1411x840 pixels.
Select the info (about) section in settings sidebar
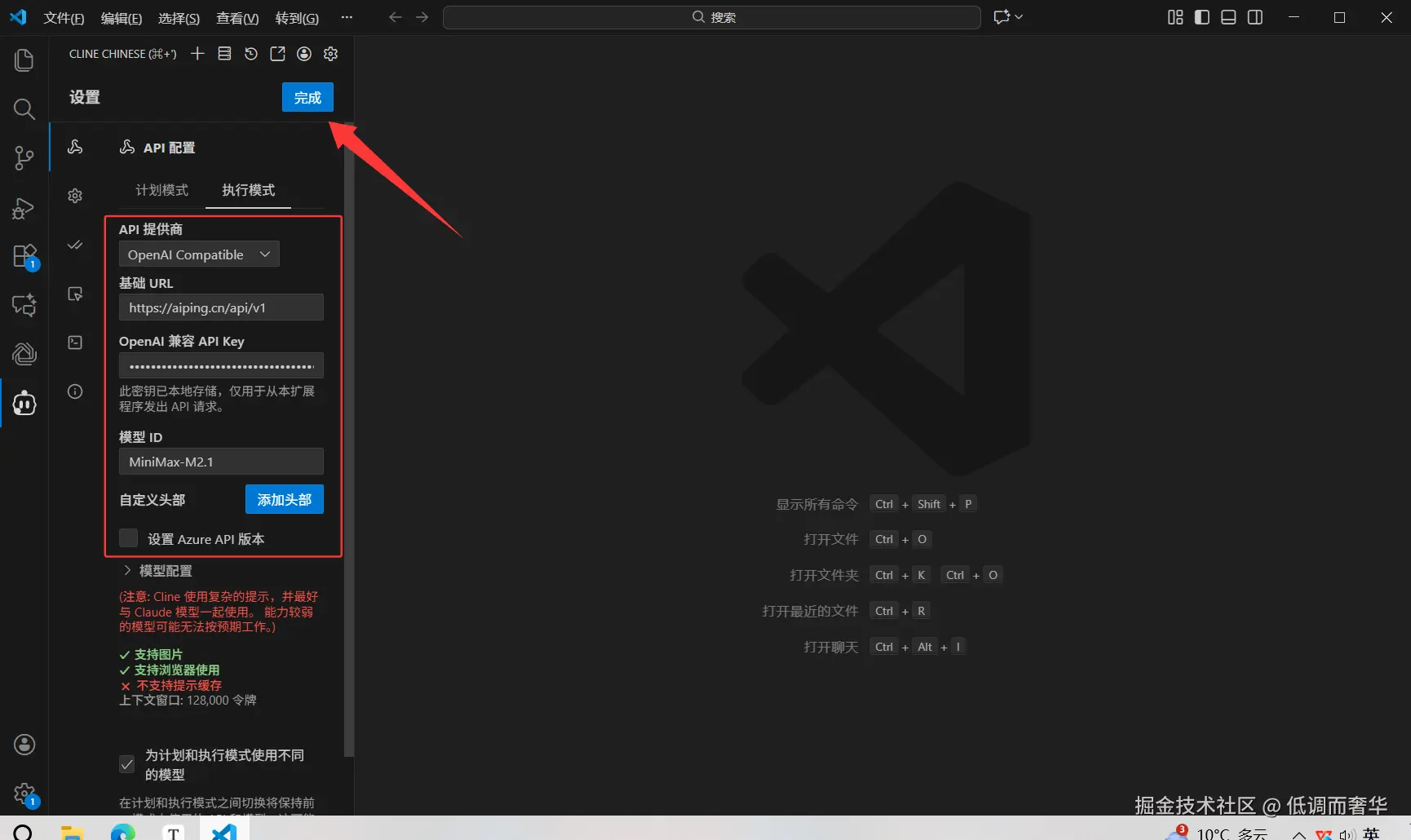click(x=75, y=391)
